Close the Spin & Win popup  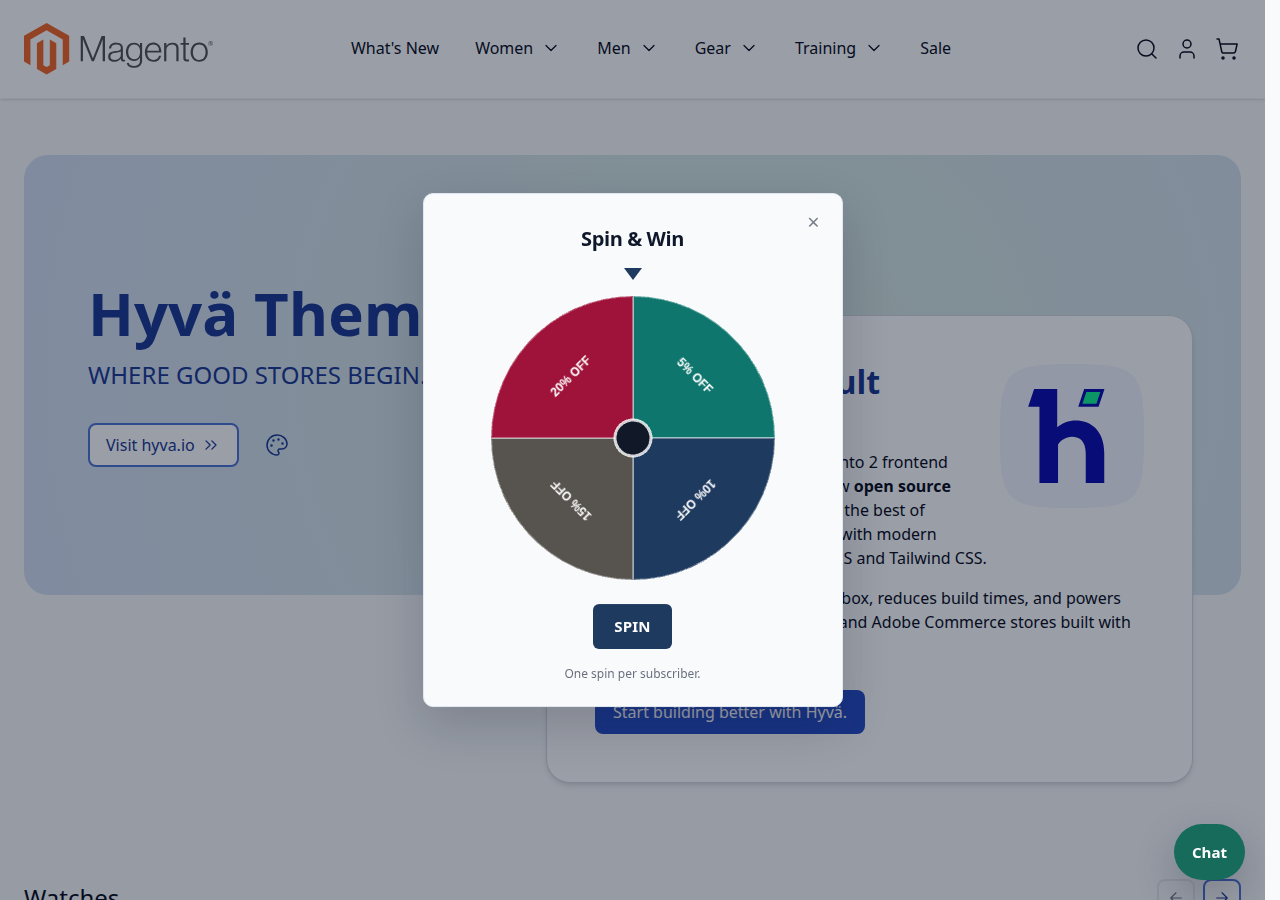tap(813, 222)
